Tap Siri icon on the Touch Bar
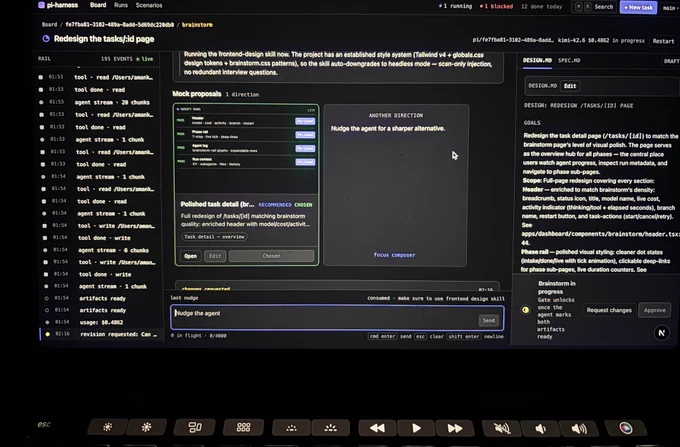This screenshot has width=680, height=447. [x=626, y=428]
